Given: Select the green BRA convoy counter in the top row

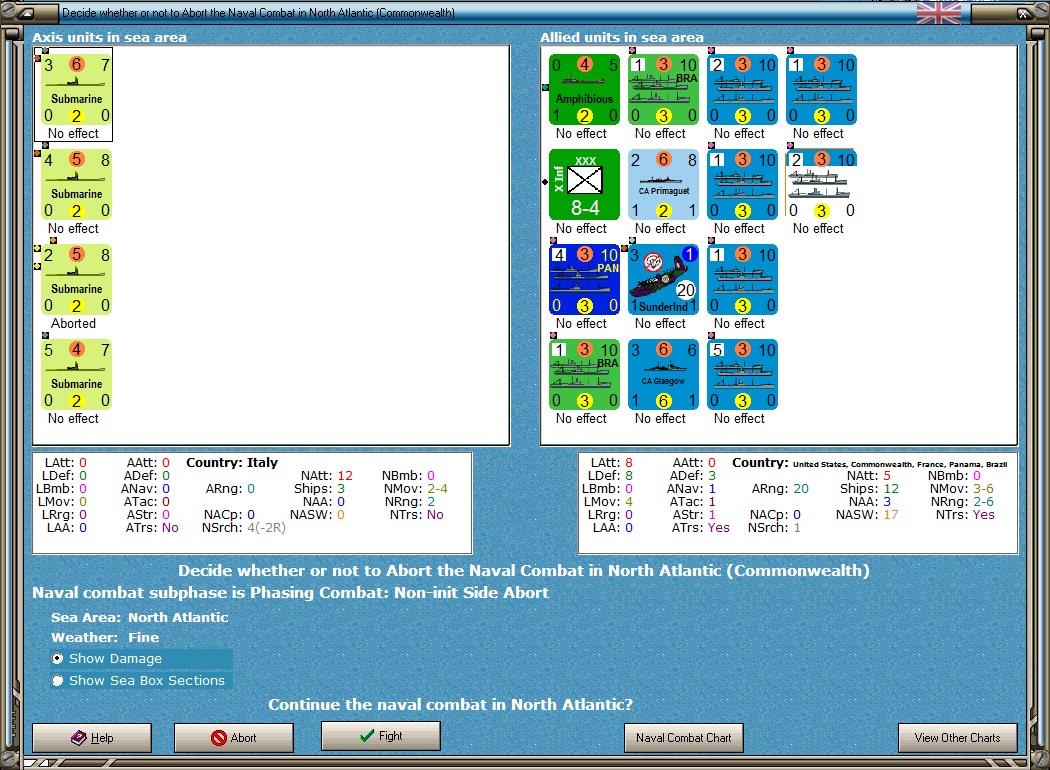Looking at the screenshot, I should [664, 90].
